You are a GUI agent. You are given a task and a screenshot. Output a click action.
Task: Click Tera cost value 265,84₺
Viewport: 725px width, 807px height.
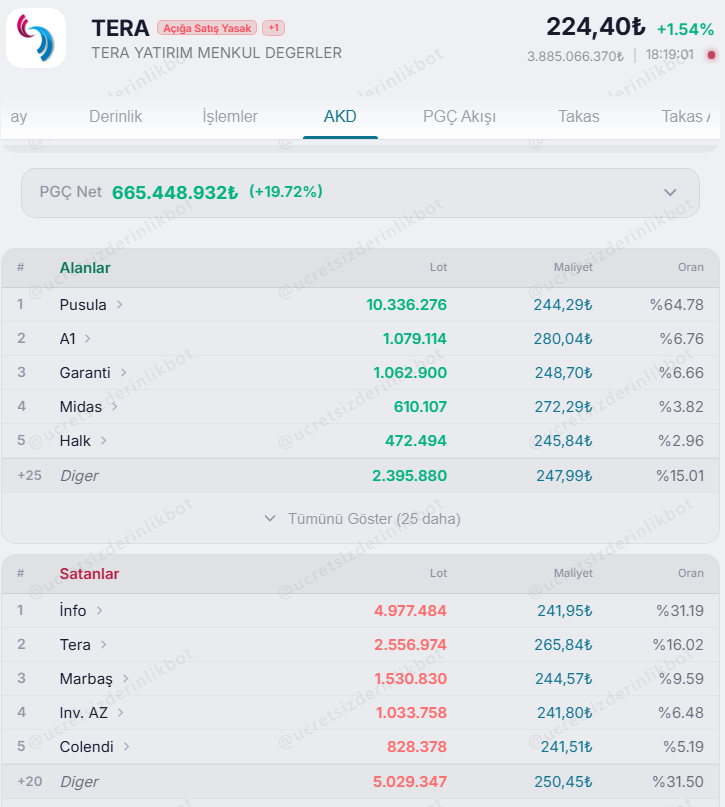click(x=563, y=644)
